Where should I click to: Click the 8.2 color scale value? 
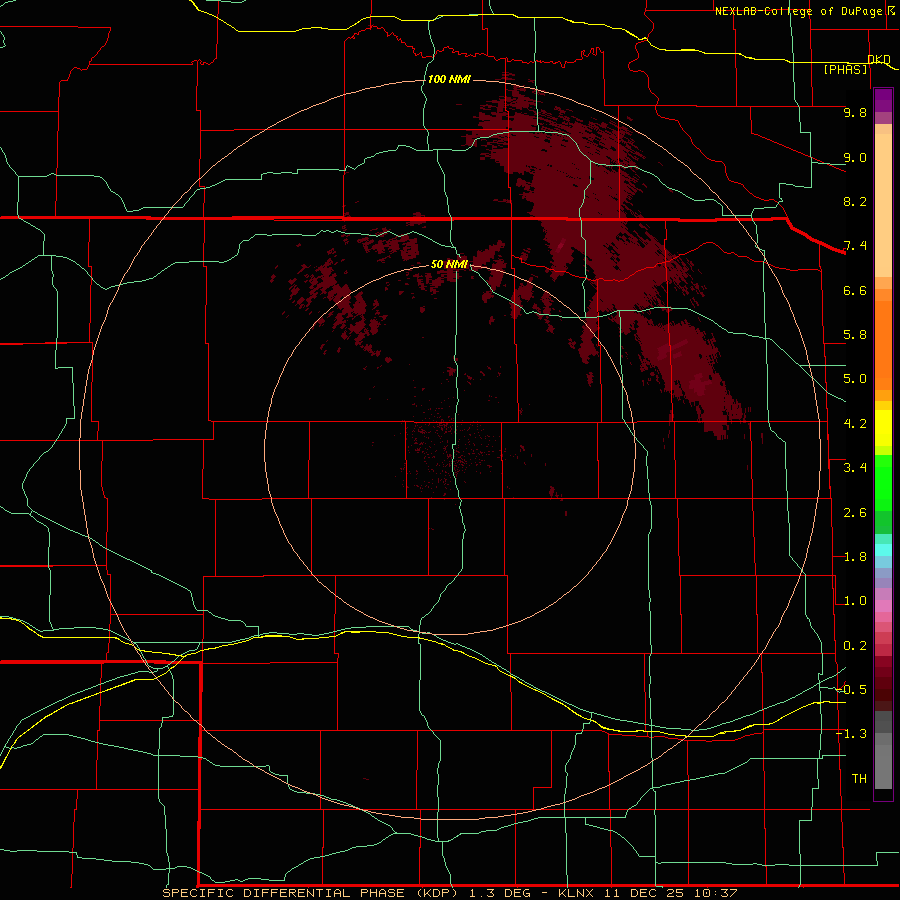(855, 201)
